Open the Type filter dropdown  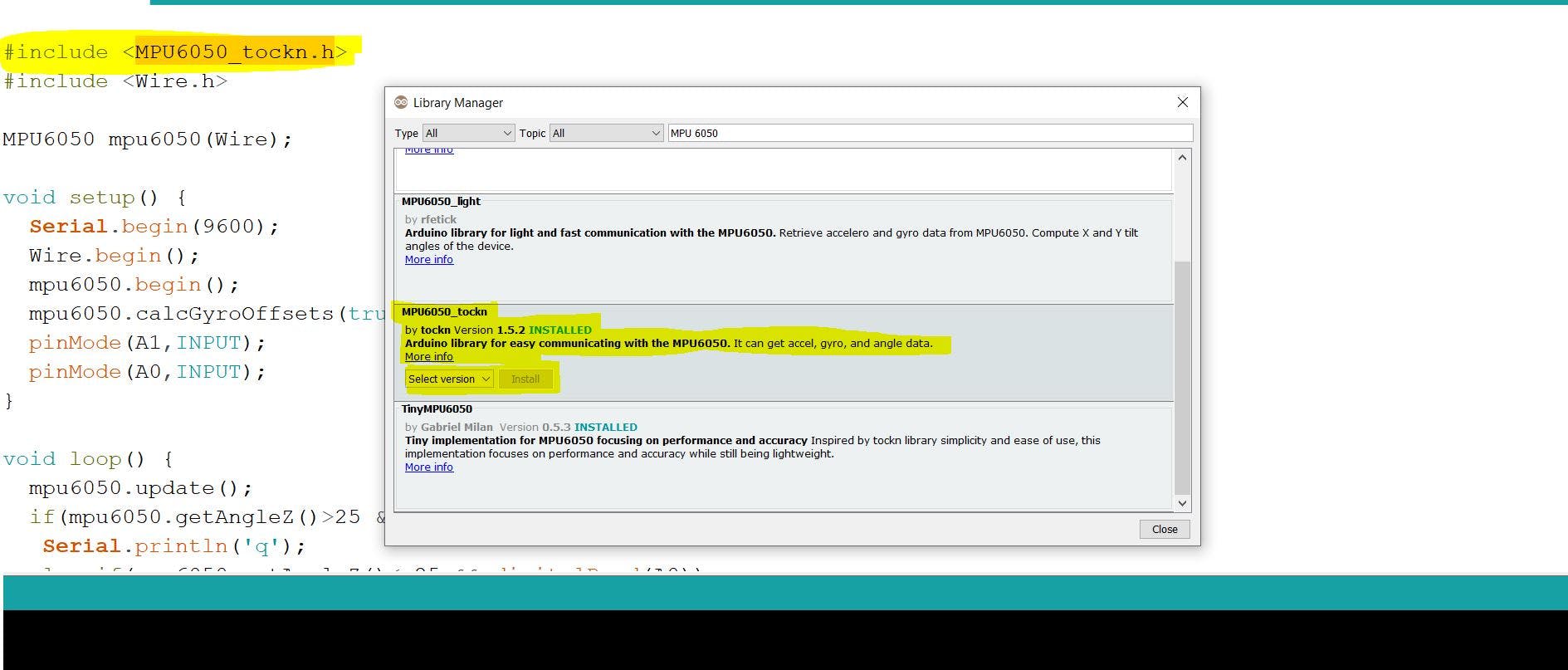[x=469, y=133]
